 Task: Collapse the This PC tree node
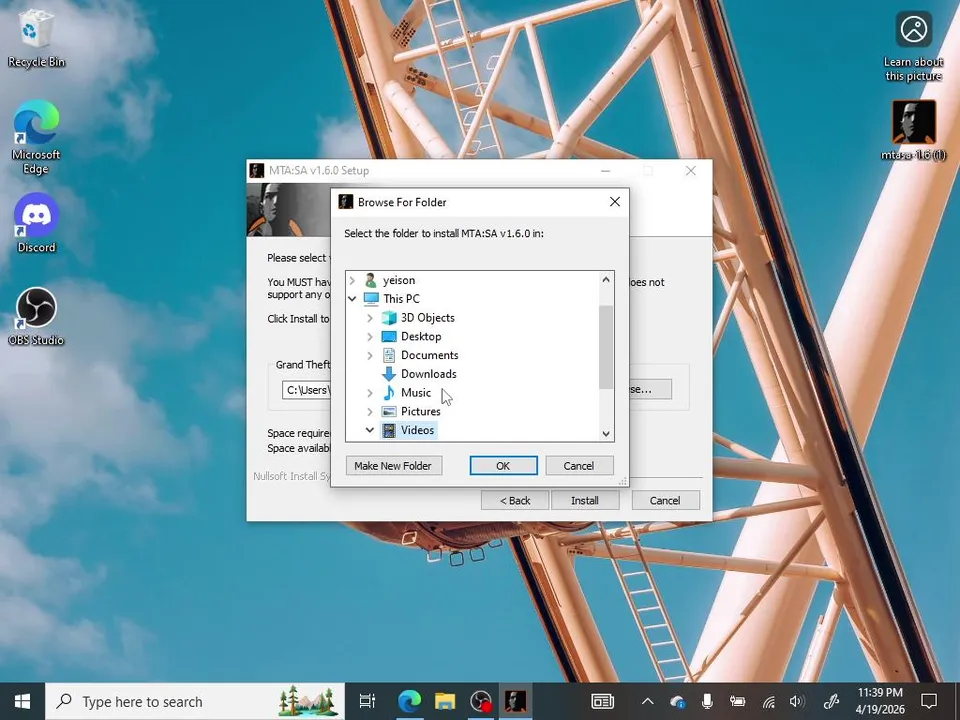(352, 299)
